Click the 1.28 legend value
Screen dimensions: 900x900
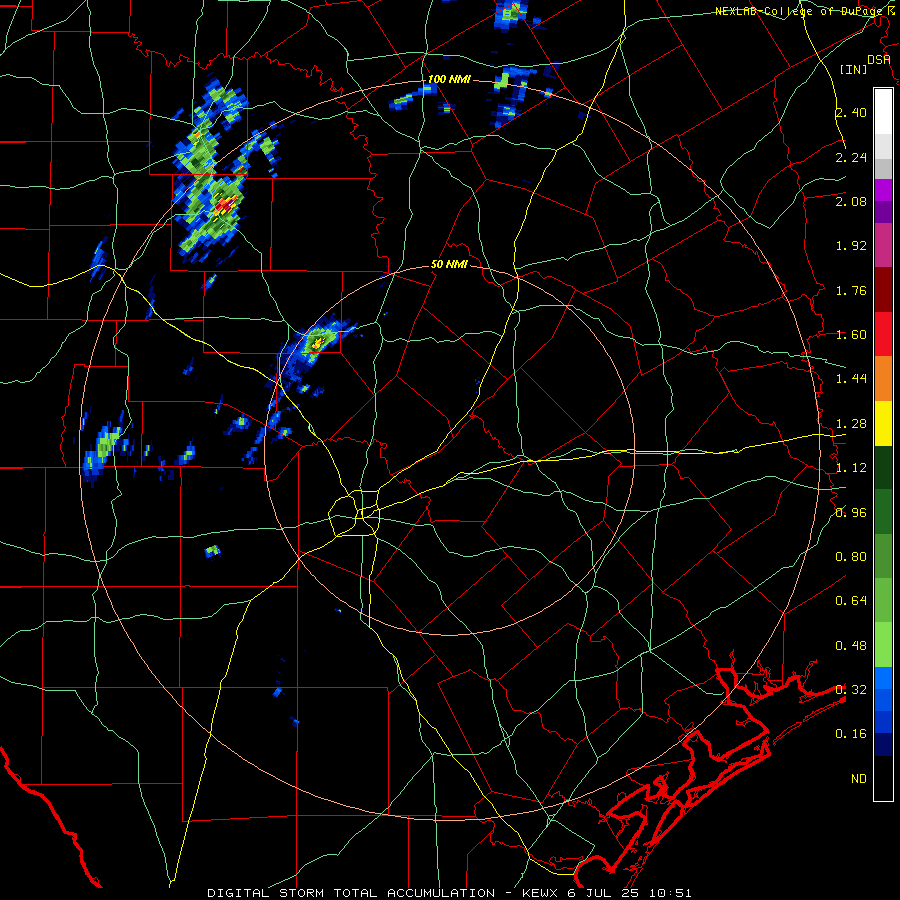pos(851,424)
